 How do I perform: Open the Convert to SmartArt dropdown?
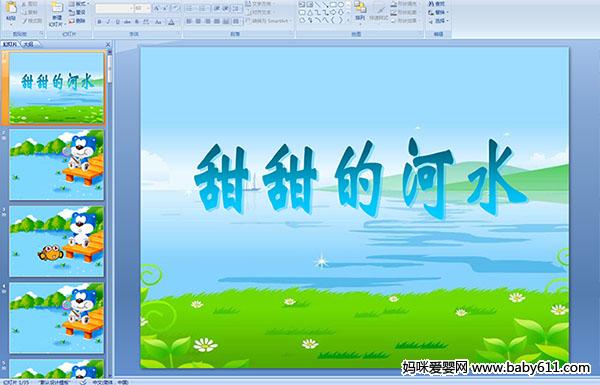(269, 21)
